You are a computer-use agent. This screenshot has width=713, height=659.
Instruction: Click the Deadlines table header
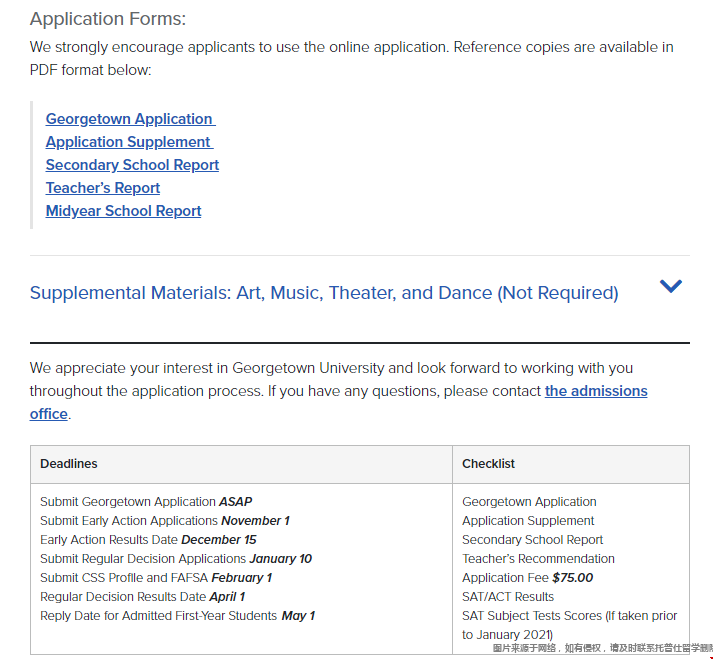coord(69,464)
